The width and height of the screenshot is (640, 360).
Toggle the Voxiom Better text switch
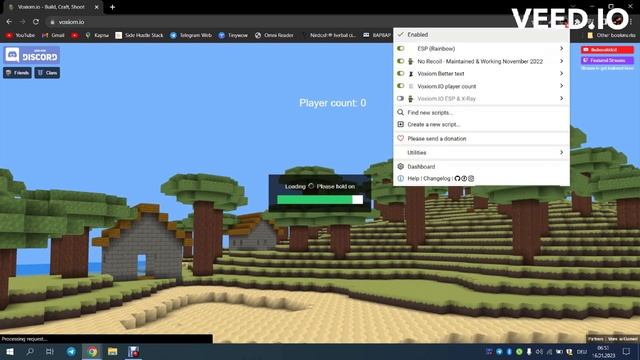click(400, 73)
